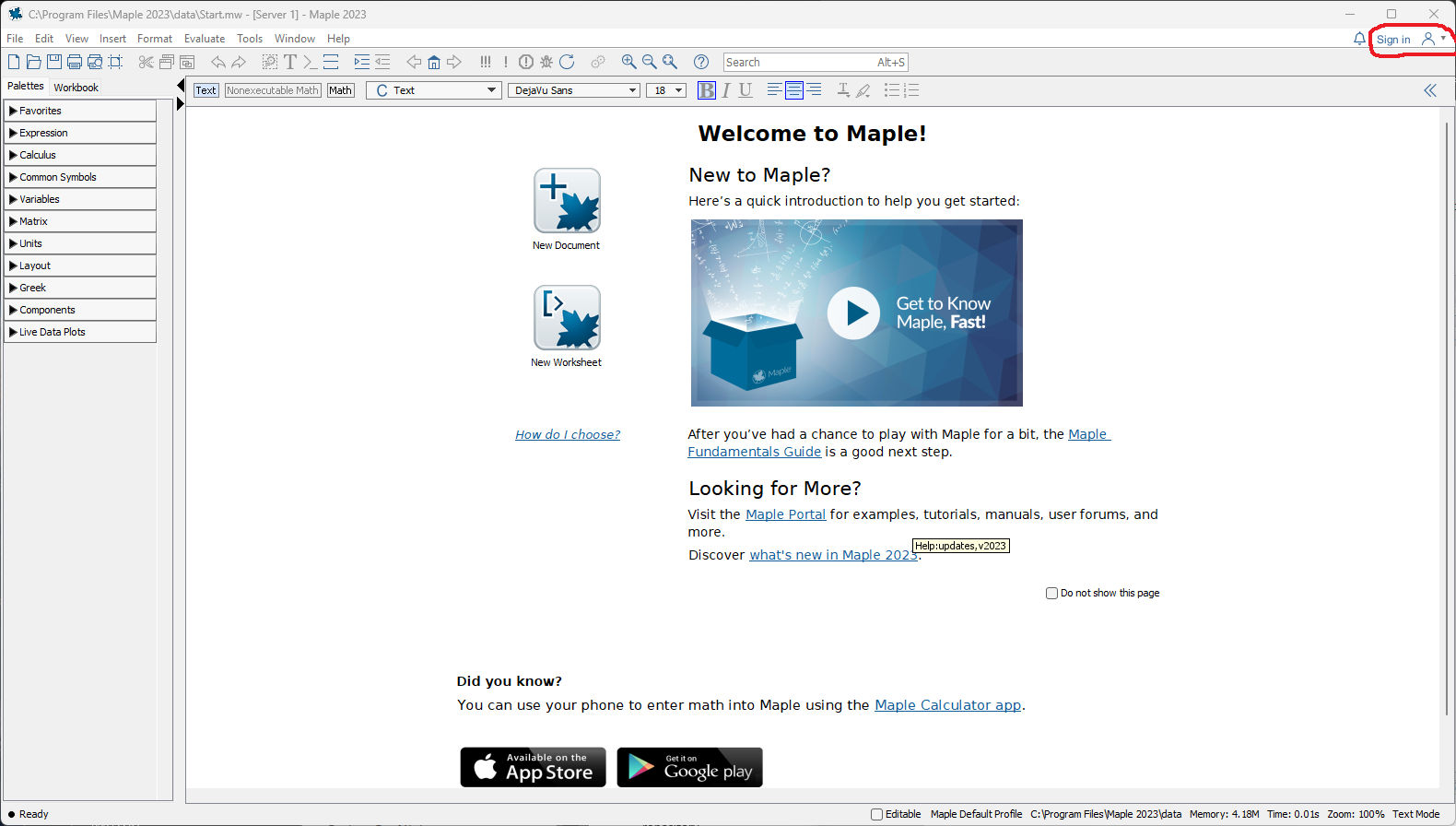
Task: Expand the Expression palette
Action: click(80, 133)
